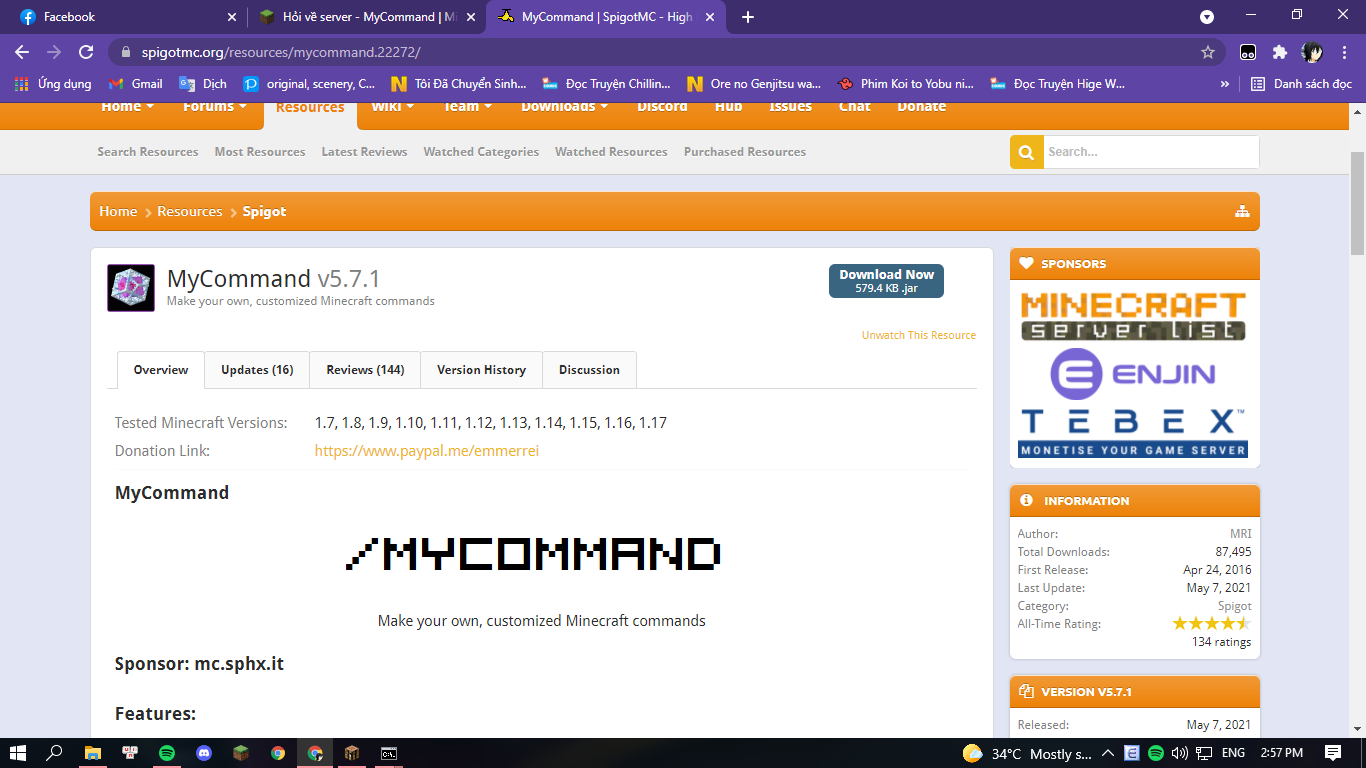The height and width of the screenshot is (768, 1366).
Task: Go to Most Resources
Action: click(x=260, y=152)
